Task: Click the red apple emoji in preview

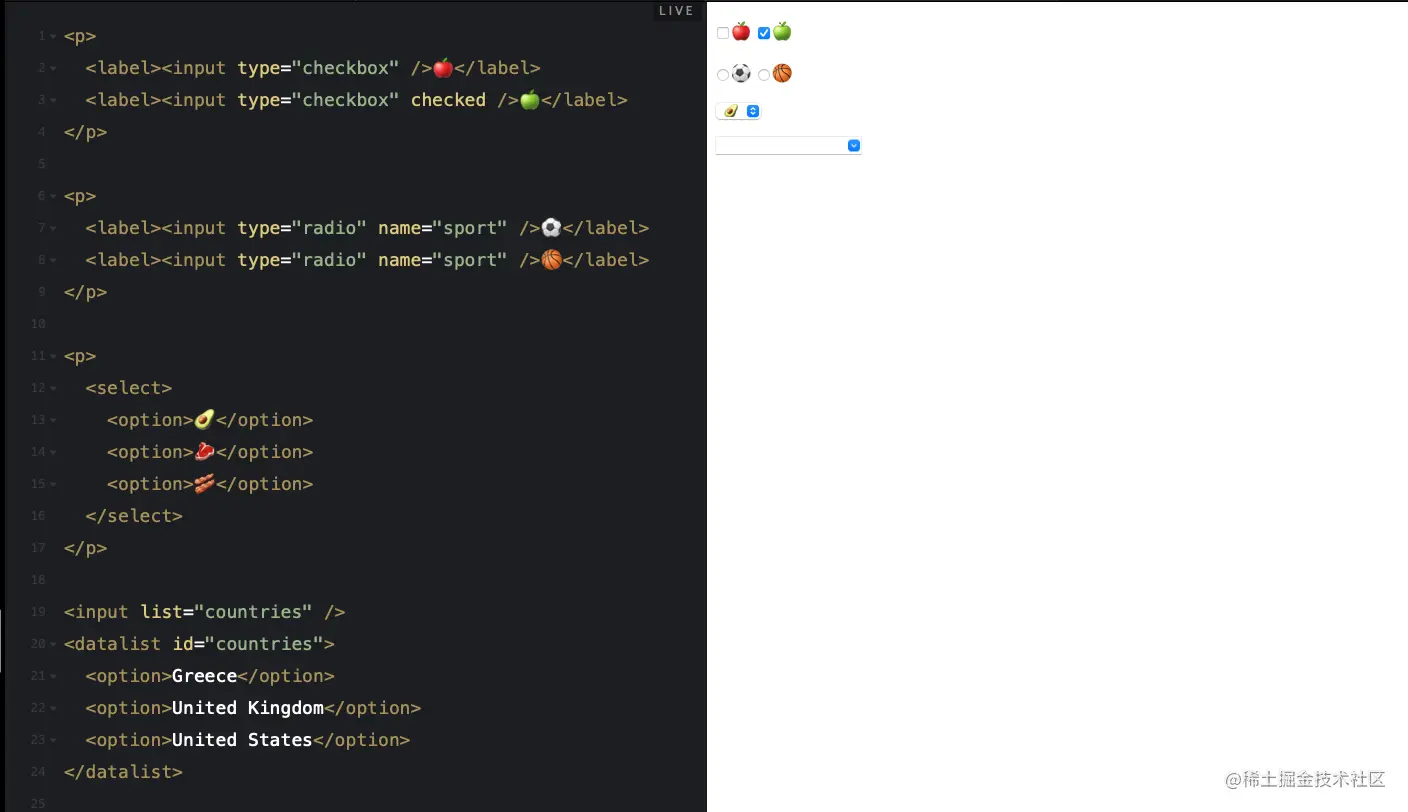Action: point(741,32)
